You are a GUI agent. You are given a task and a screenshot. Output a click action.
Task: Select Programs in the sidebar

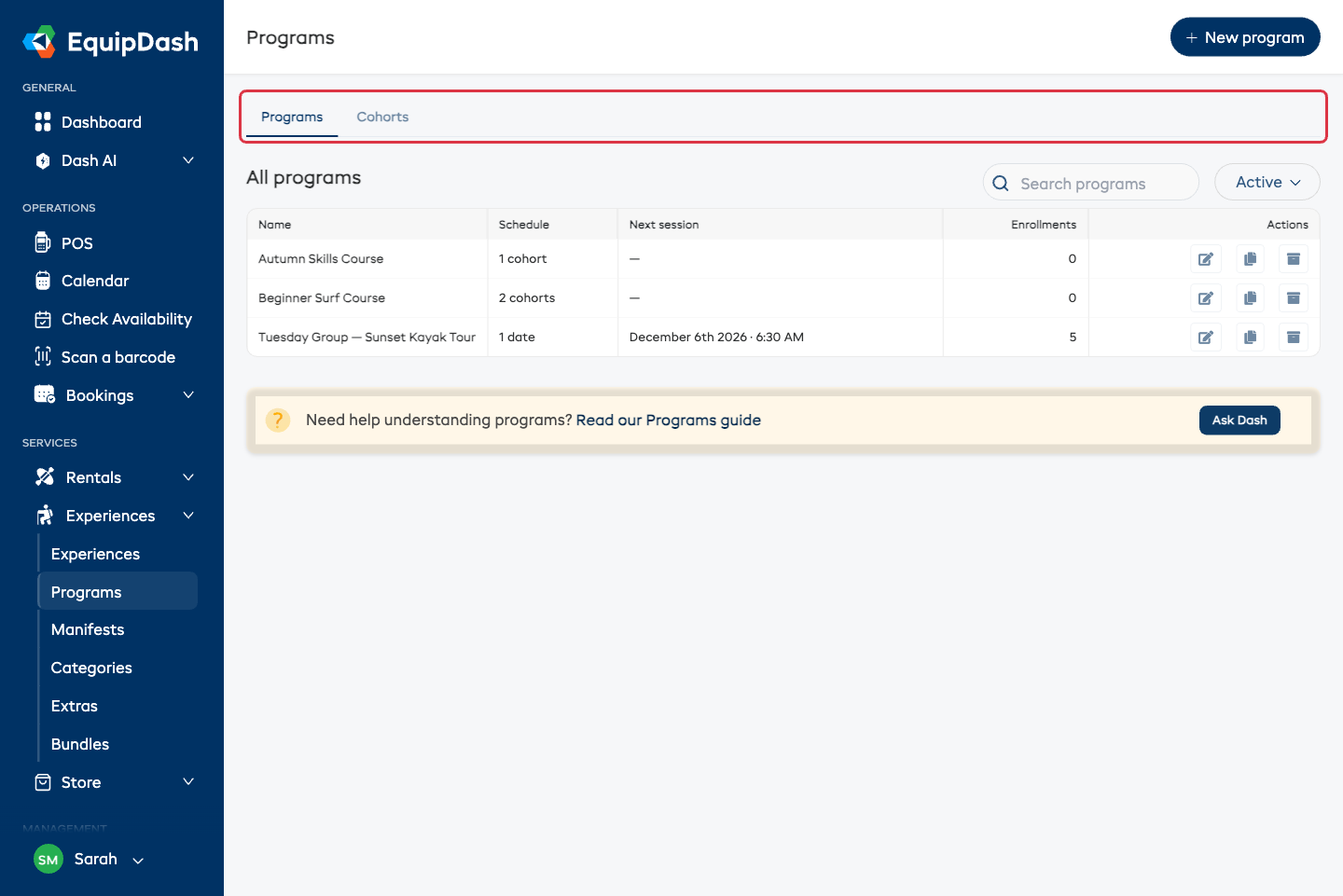(x=118, y=592)
